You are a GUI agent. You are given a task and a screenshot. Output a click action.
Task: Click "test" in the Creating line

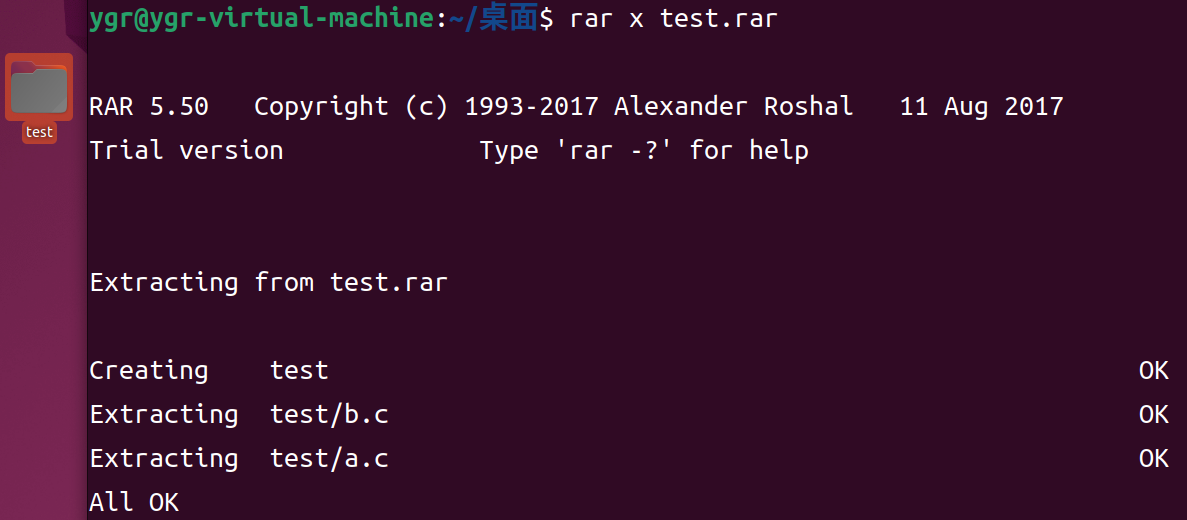point(299,370)
